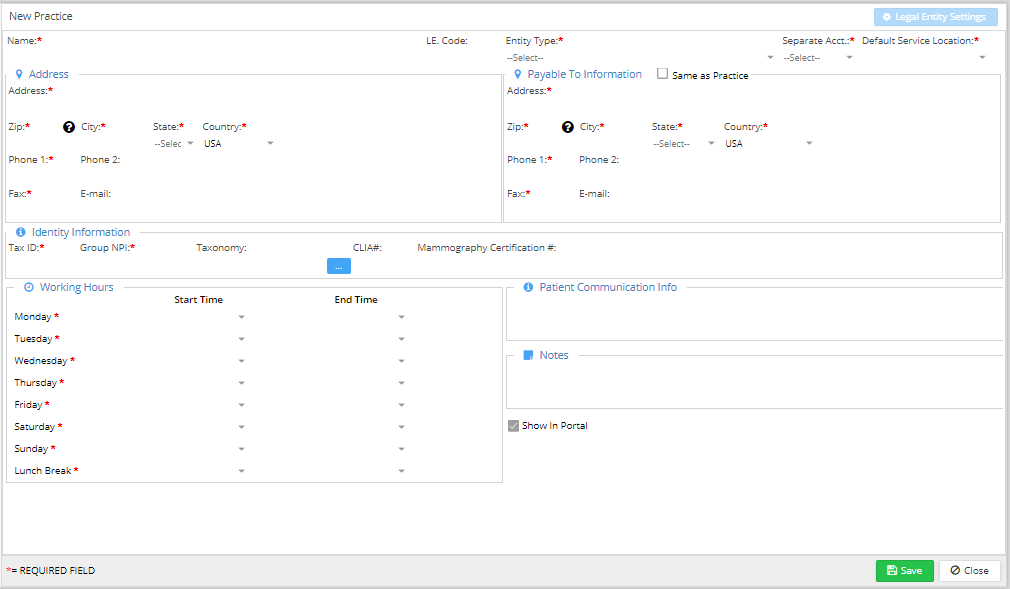Screen dimensions: 1010x589
Task: Open Monday Start Time dropdown
Action: [241, 317]
